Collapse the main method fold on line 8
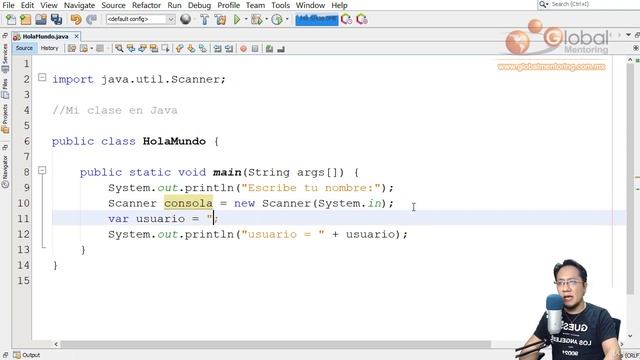The image size is (640, 360). pos(42,170)
